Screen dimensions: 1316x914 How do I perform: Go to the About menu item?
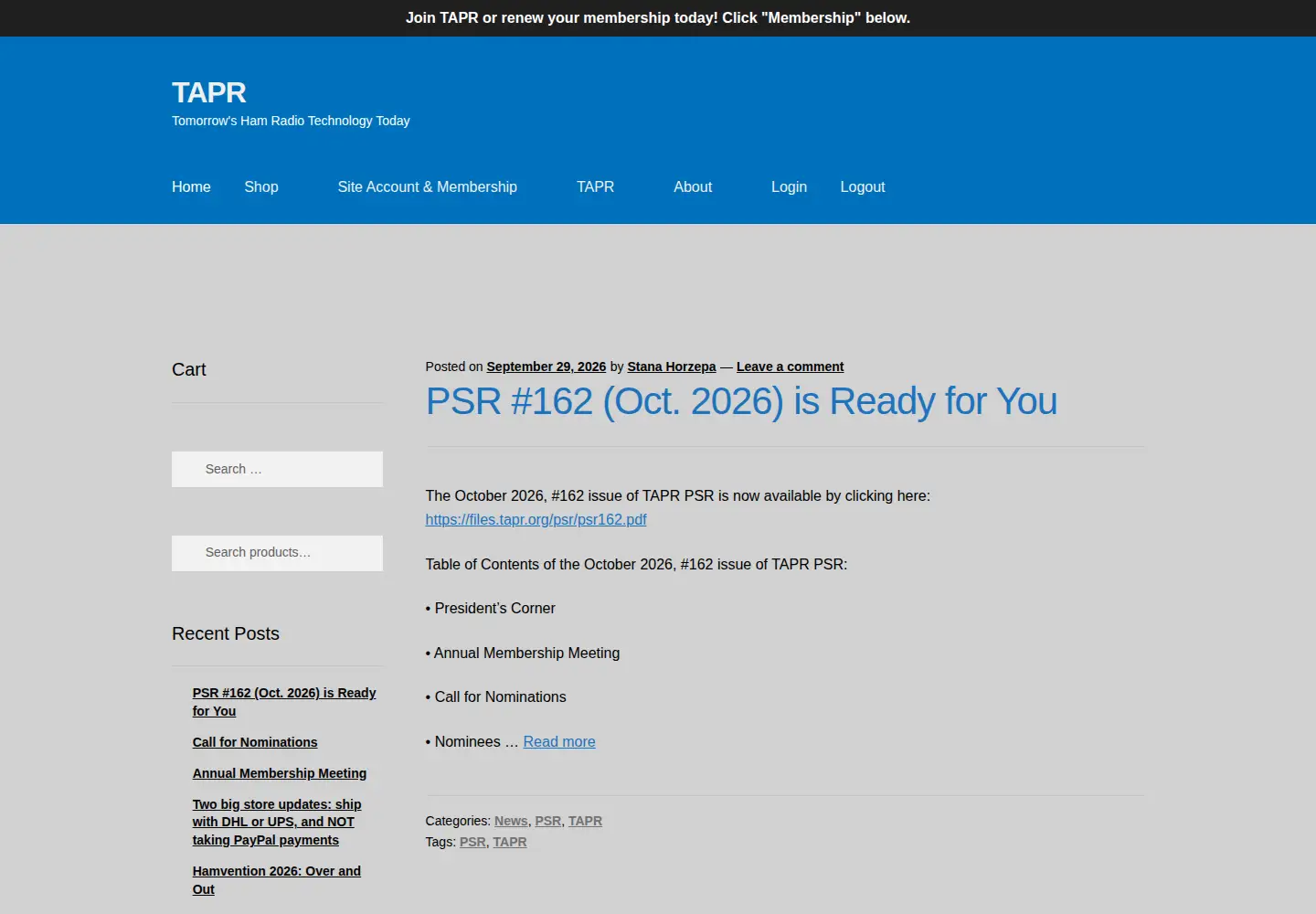pyautogui.click(x=693, y=186)
